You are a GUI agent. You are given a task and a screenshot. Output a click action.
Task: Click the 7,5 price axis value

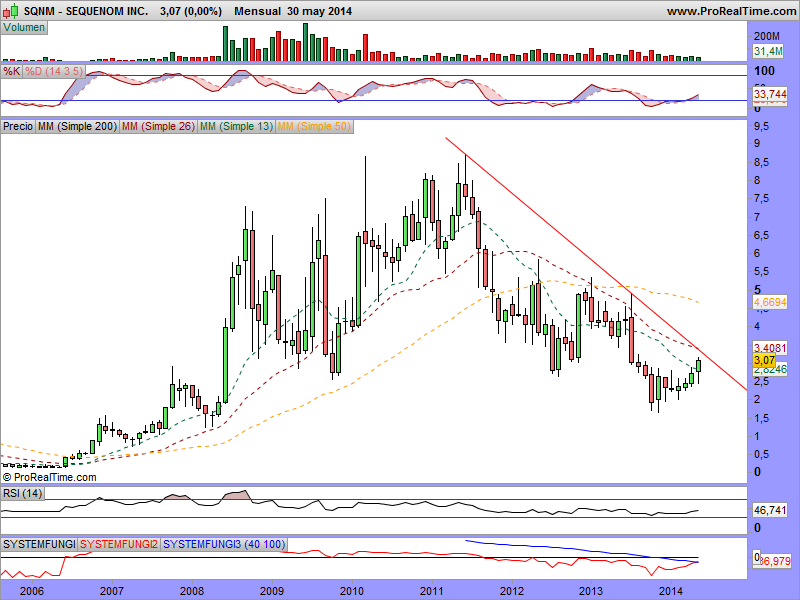pyautogui.click(x=762, y=199)
